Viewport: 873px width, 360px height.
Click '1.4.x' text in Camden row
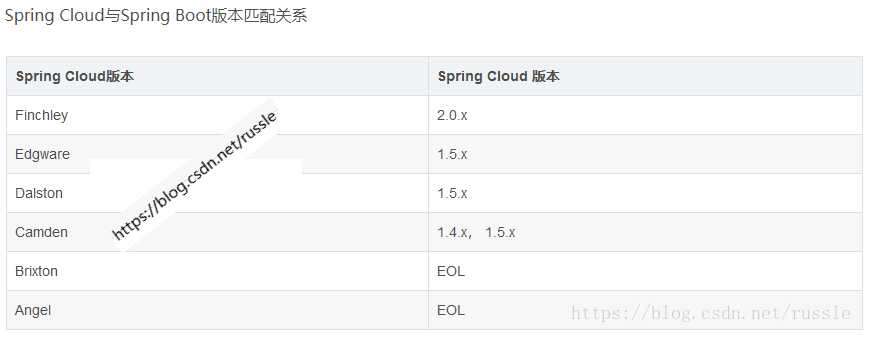point(452,232)
